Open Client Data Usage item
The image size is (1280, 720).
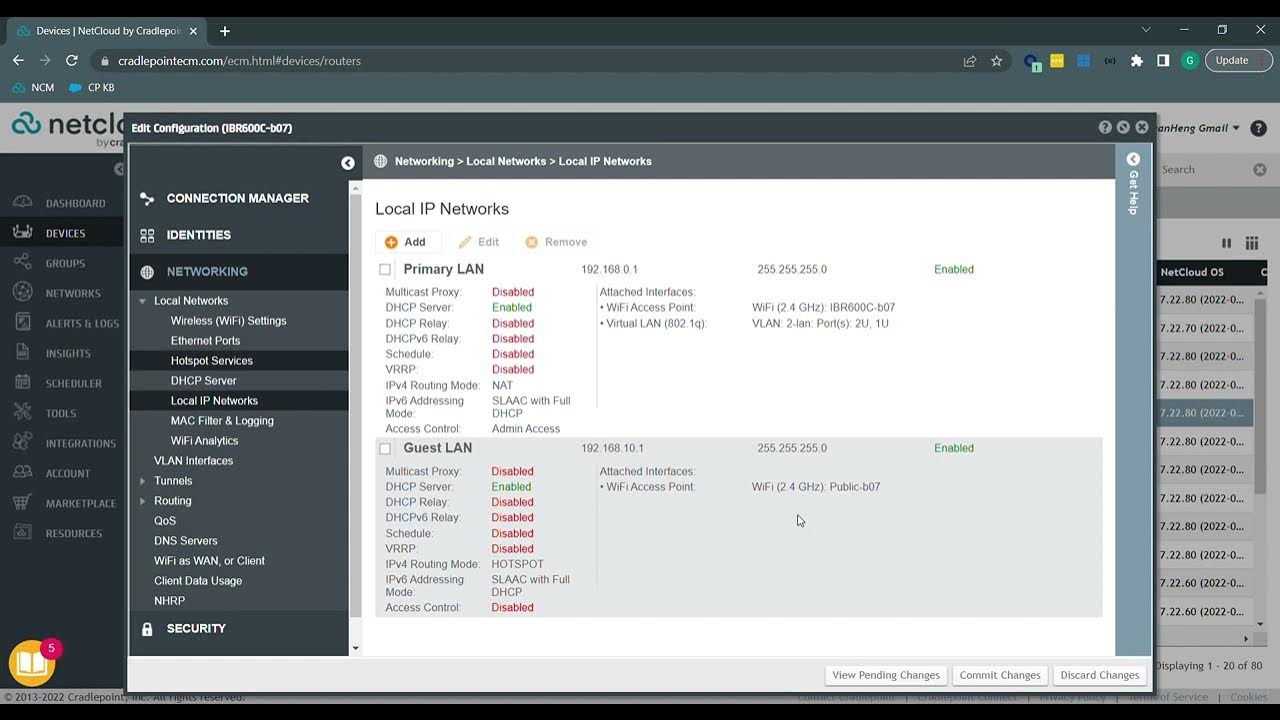click(x=198, y=581)
